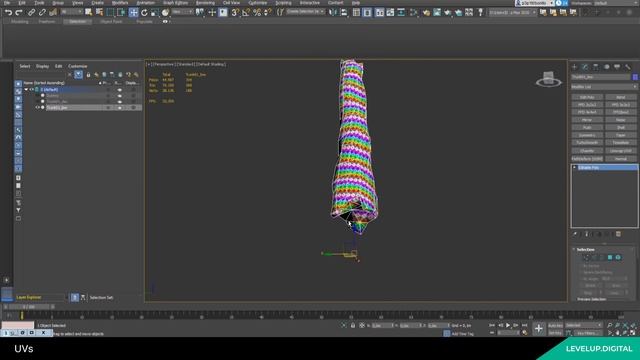The width and height of the screenshot is (640, 360).
Task: Open the Schematic View icon
Action: [401, 13]
